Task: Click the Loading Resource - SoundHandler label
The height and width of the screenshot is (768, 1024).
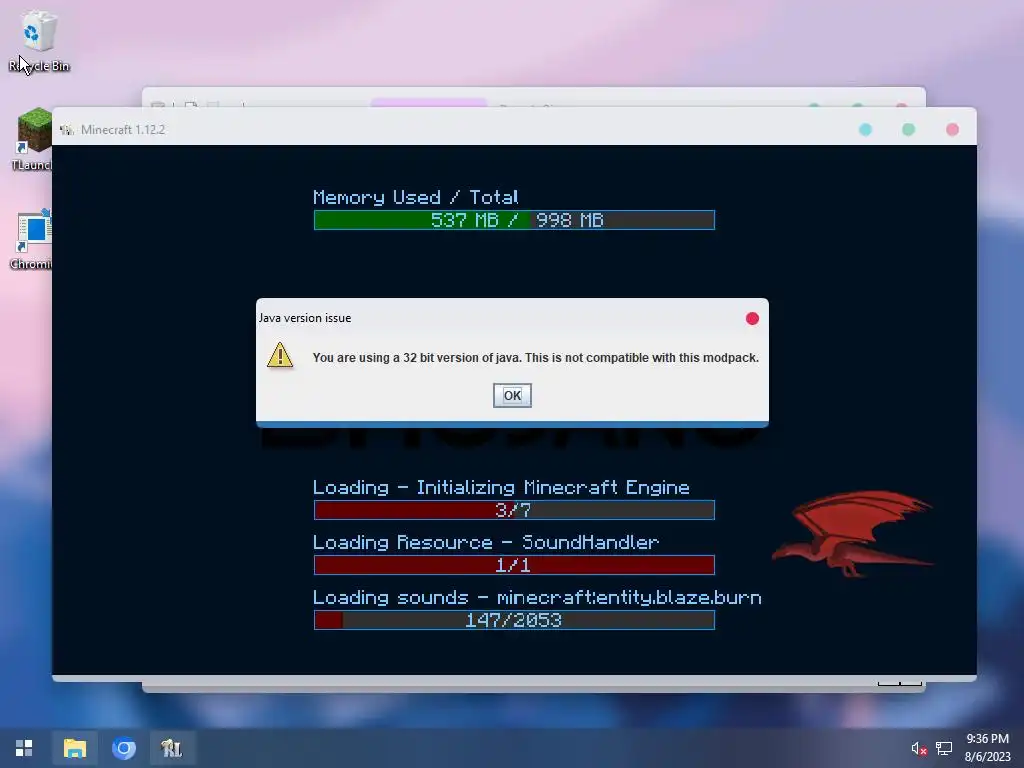Action: (486, 543)
